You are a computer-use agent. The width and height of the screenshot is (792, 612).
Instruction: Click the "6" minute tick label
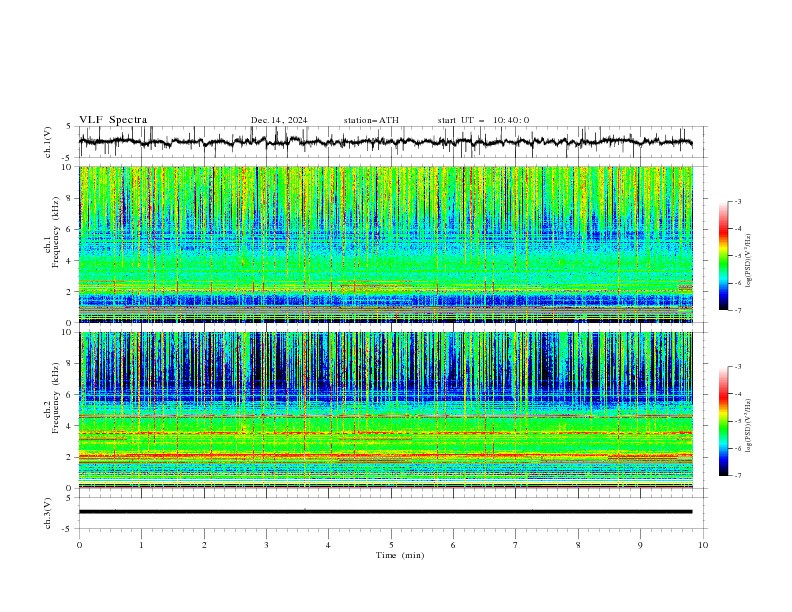(454, 545)
